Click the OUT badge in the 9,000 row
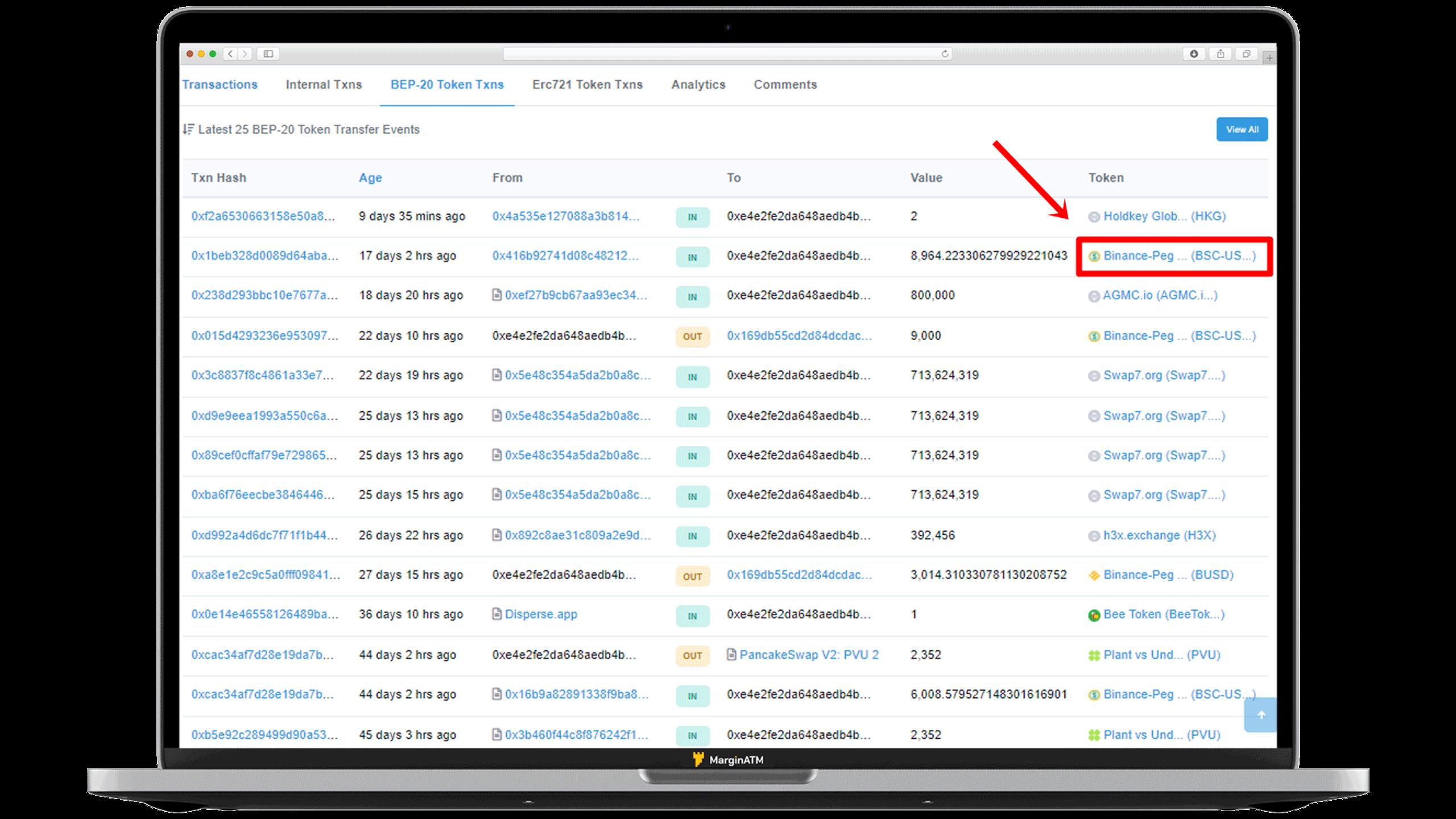The image size is (1456, 819). click(692, 337)
